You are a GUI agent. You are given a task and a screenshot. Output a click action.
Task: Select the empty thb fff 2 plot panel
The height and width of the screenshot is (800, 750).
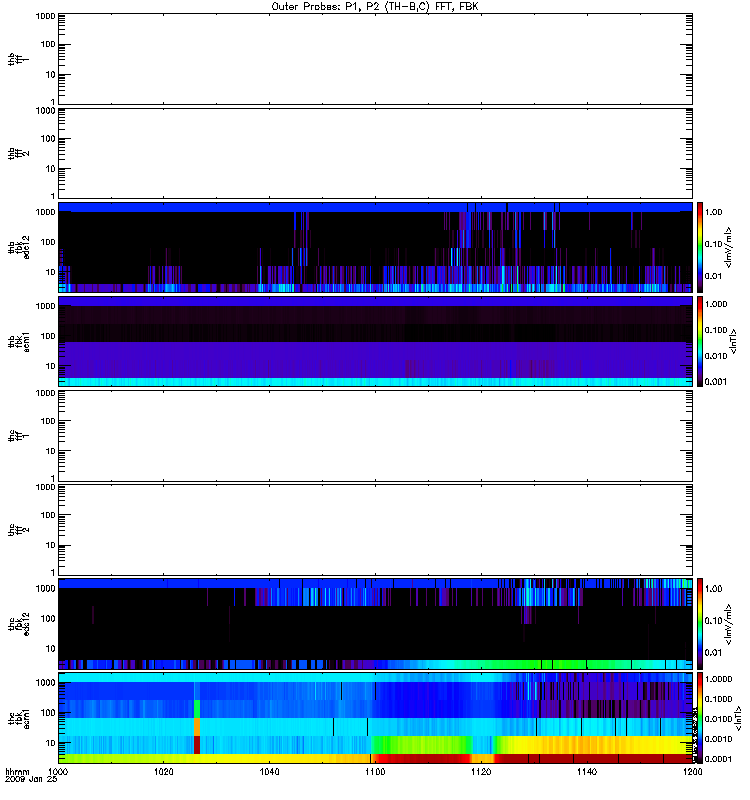pos(375,153)
